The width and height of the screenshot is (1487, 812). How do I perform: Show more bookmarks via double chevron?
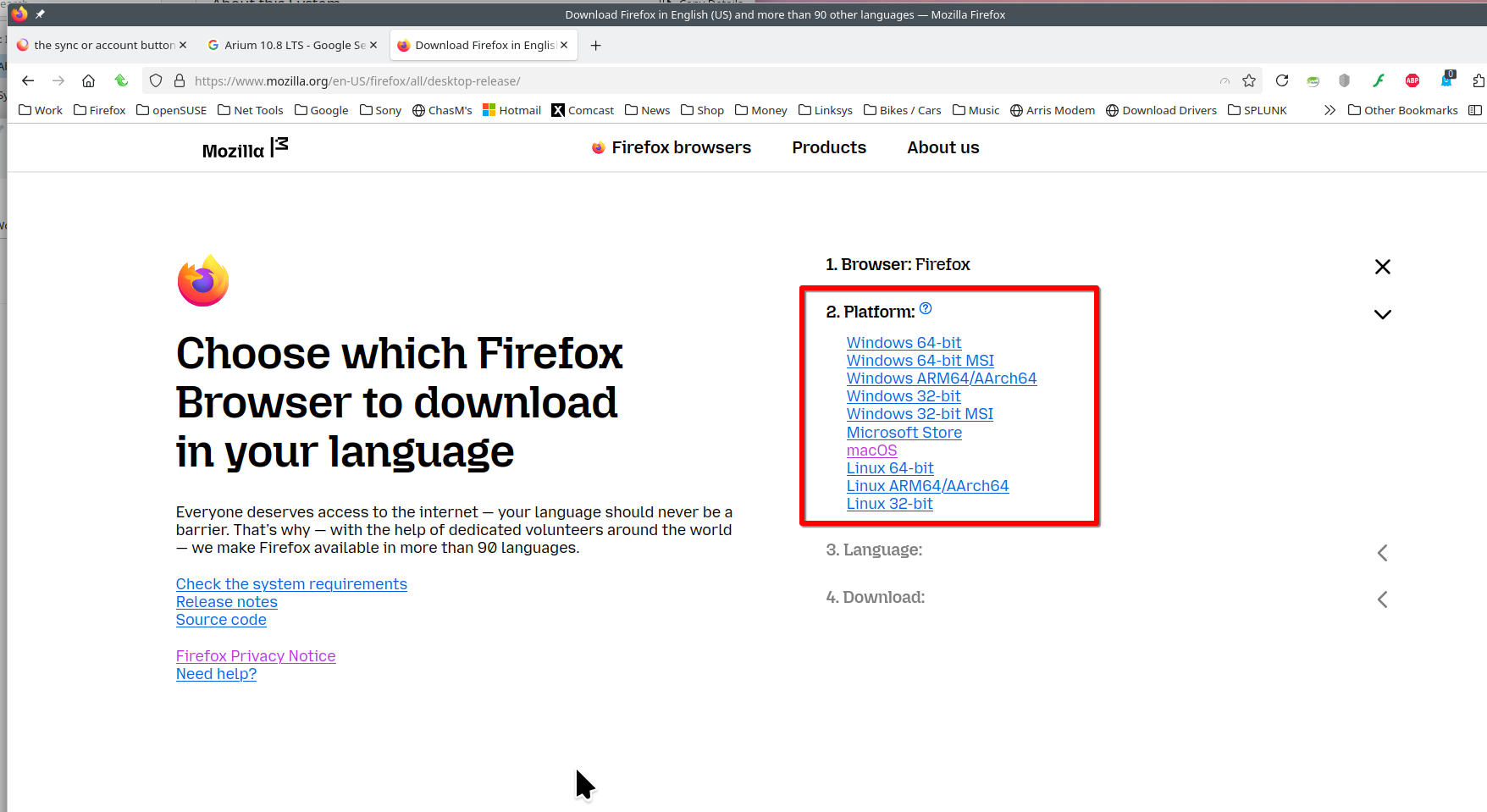(1330, 110)
